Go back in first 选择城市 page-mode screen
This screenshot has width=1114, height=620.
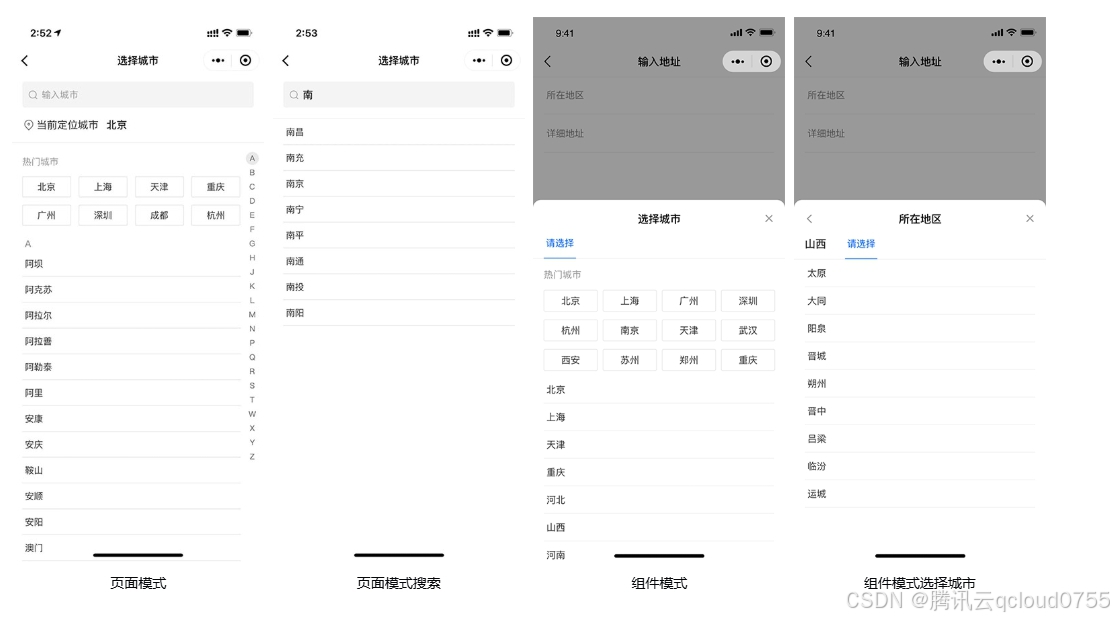[25, 61]
